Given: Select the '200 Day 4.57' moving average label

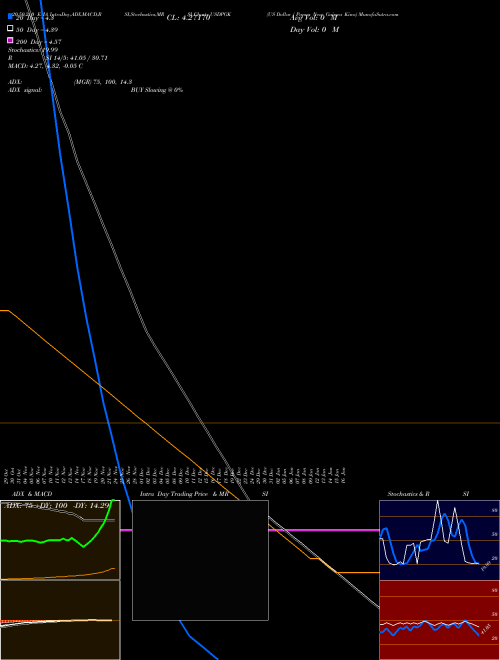Looking at the screenshot, I should 39,42.
